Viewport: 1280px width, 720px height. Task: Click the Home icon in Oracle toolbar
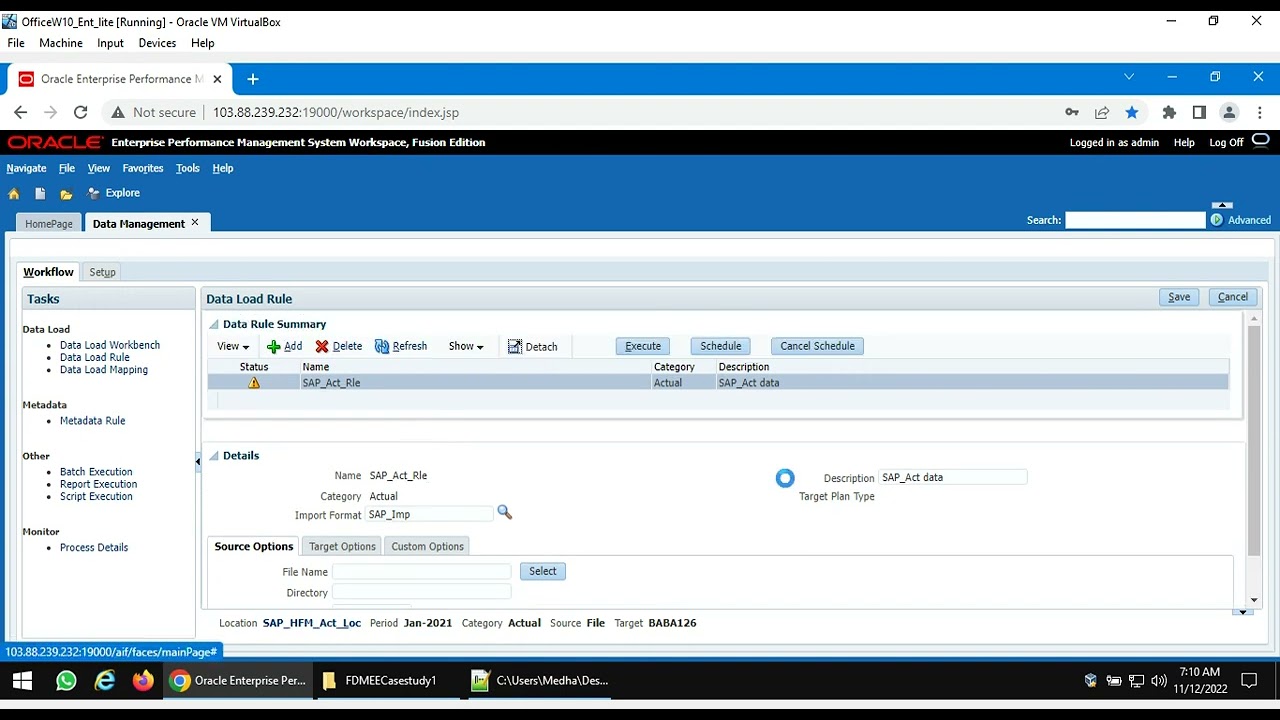tap(14, 194)
